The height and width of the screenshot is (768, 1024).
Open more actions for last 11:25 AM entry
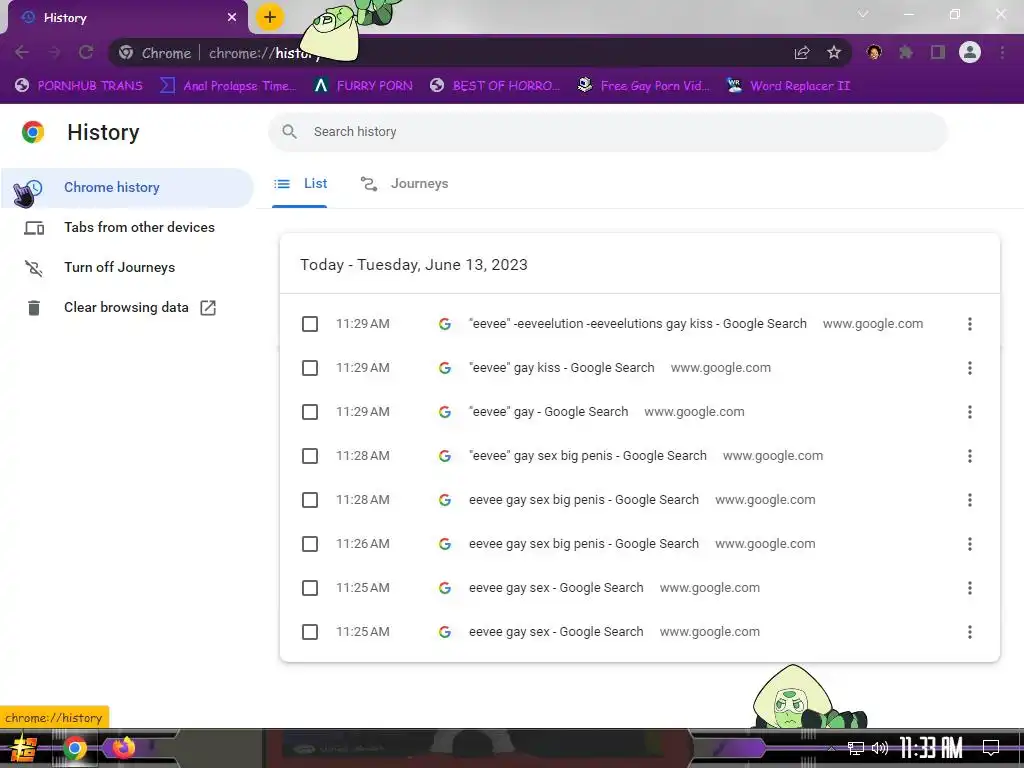[x=970, y=632]
